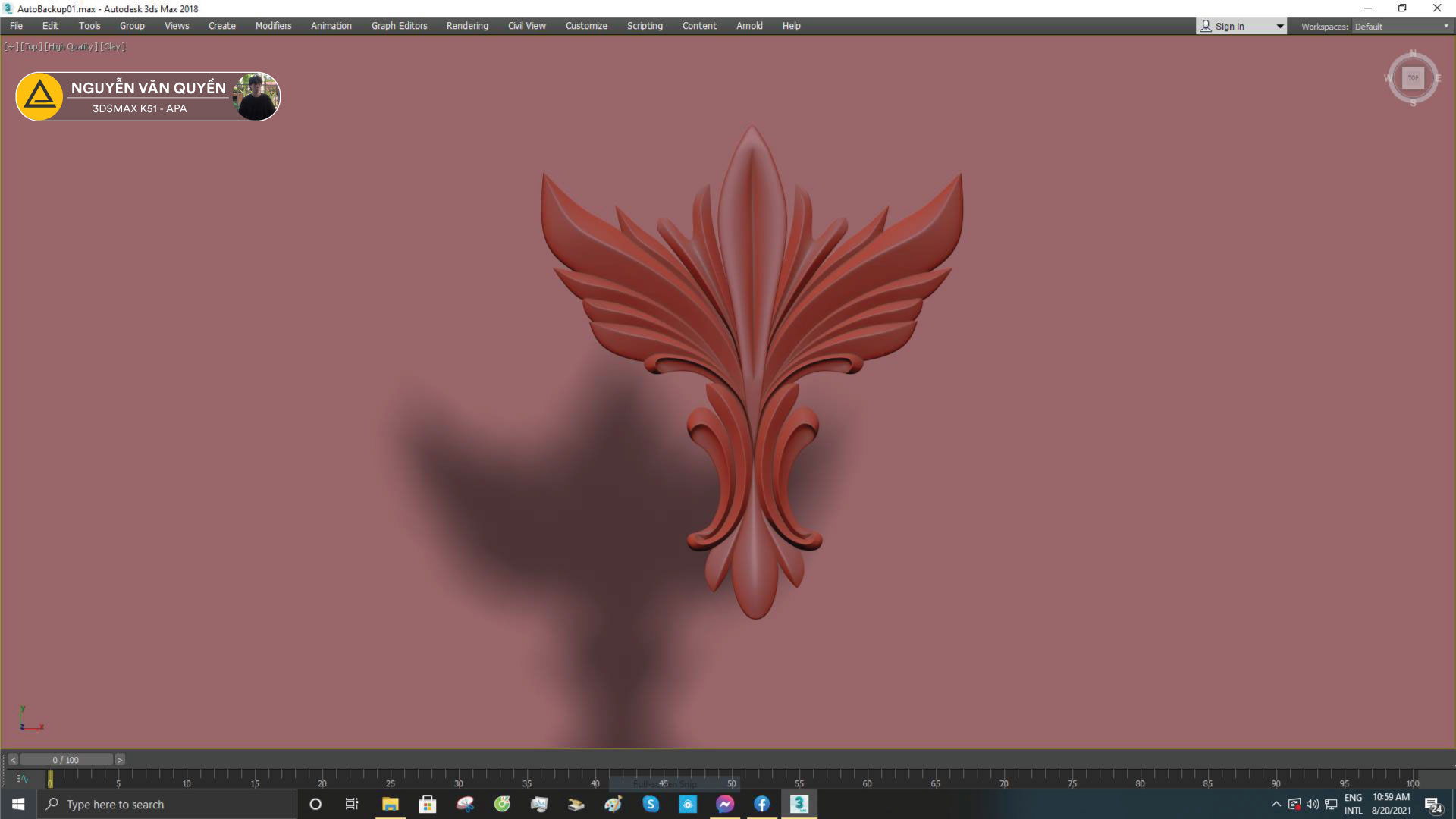
Task: Open the Rendering menu
Action: [467, 26]
